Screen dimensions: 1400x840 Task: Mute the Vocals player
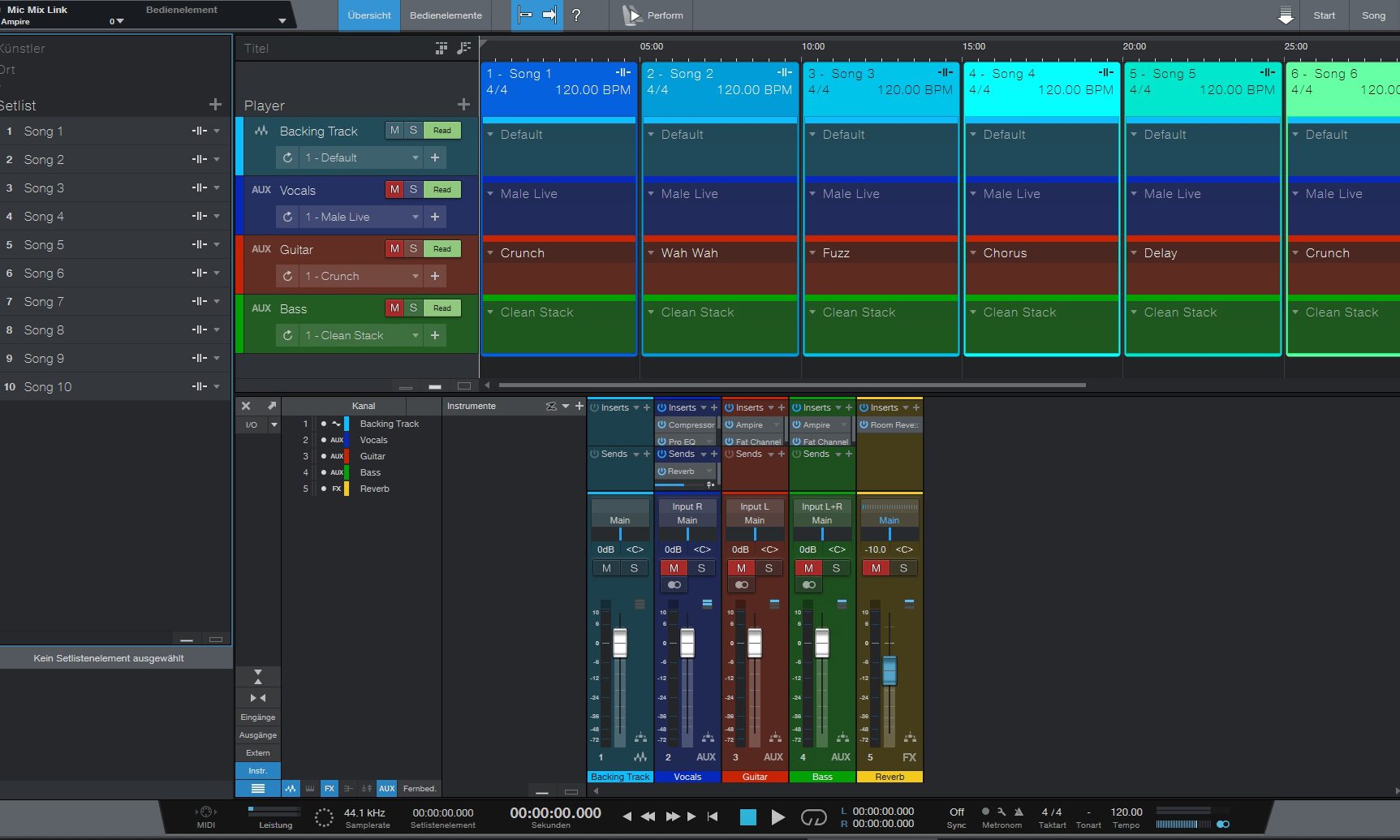tap(394, 190)
